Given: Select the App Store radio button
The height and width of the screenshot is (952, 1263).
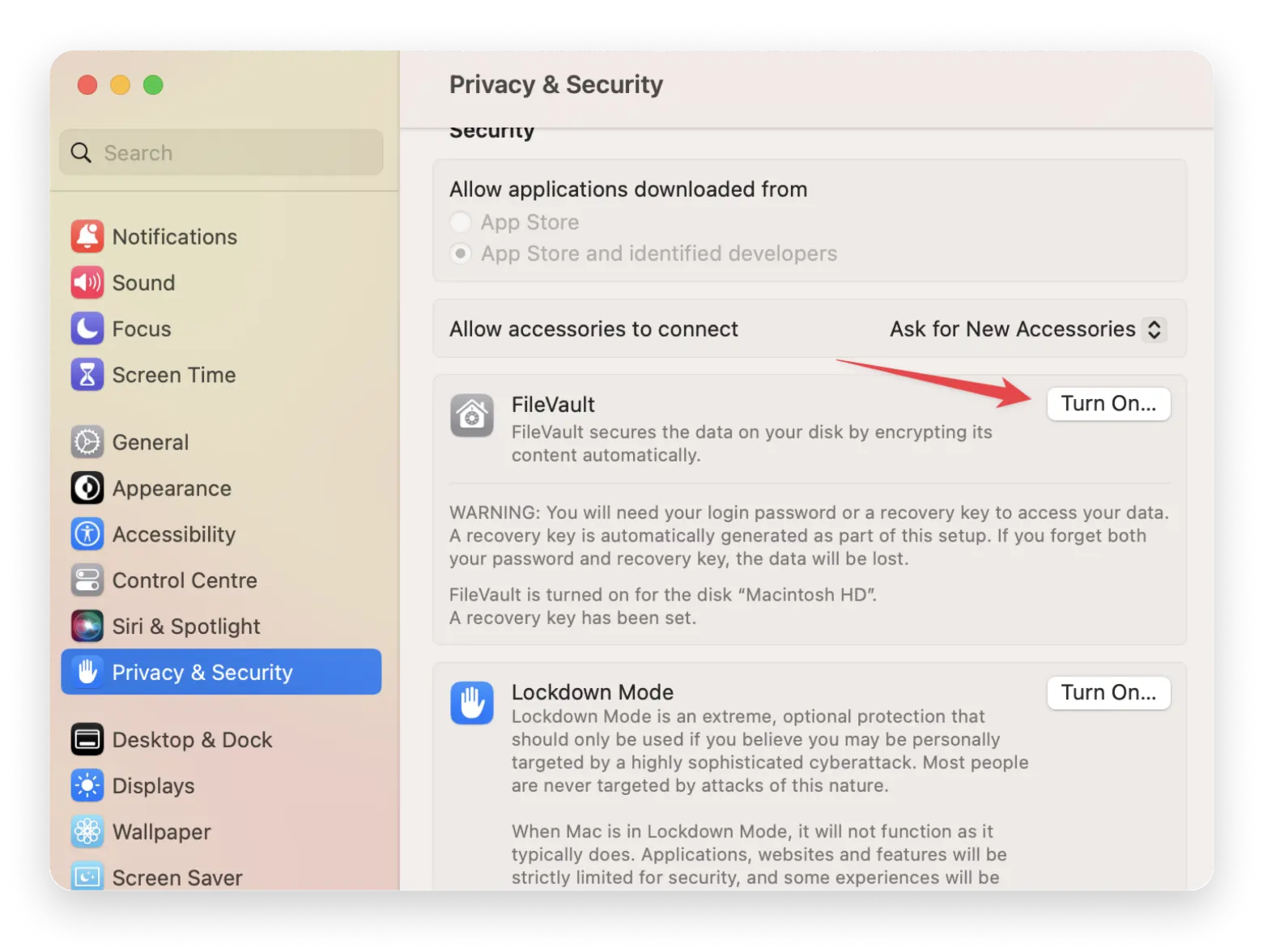Looking at the screenshot, I should pyautogui.click(x=460, y=222).
